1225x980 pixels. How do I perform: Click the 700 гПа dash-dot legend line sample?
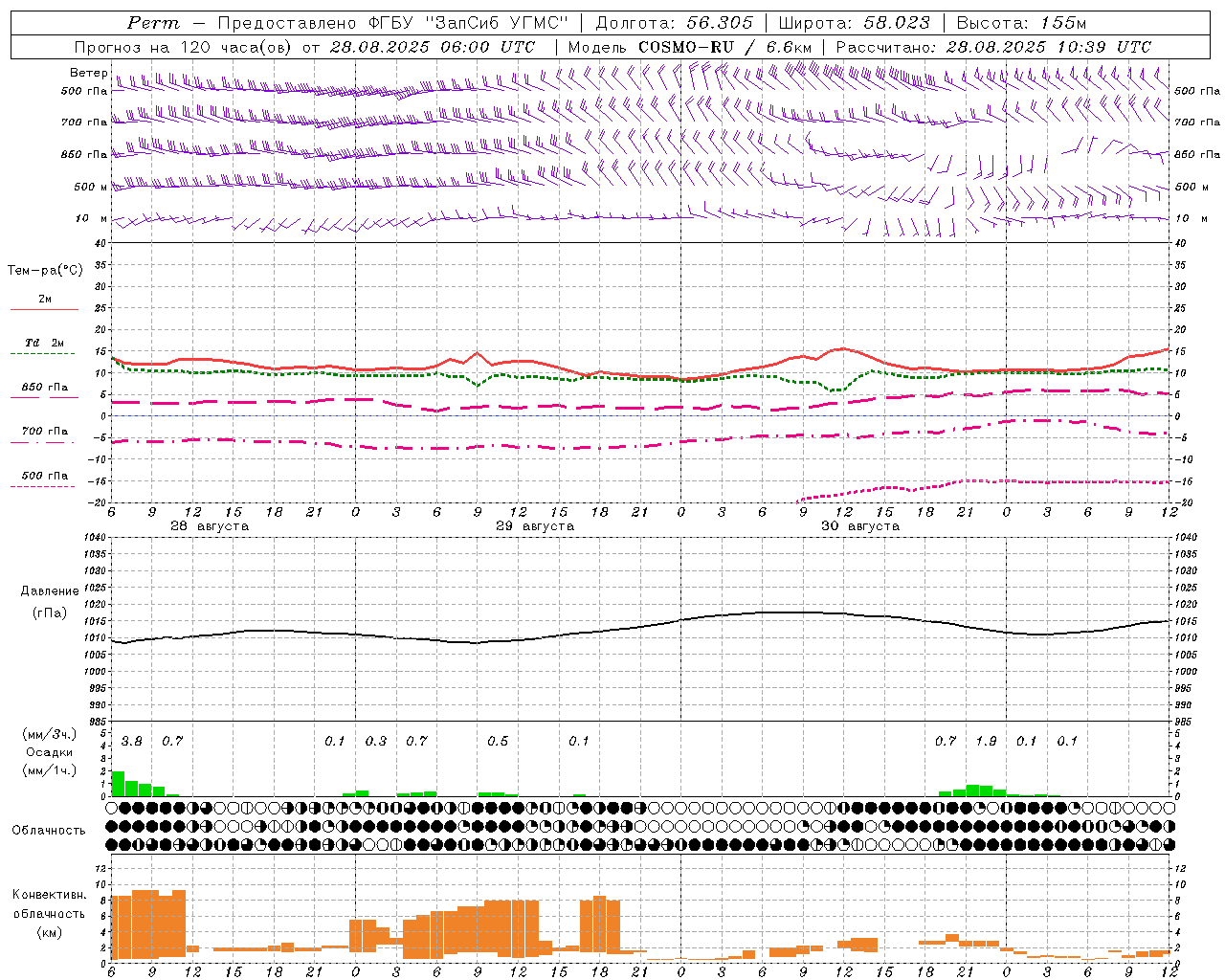click(x=42, y=443)
